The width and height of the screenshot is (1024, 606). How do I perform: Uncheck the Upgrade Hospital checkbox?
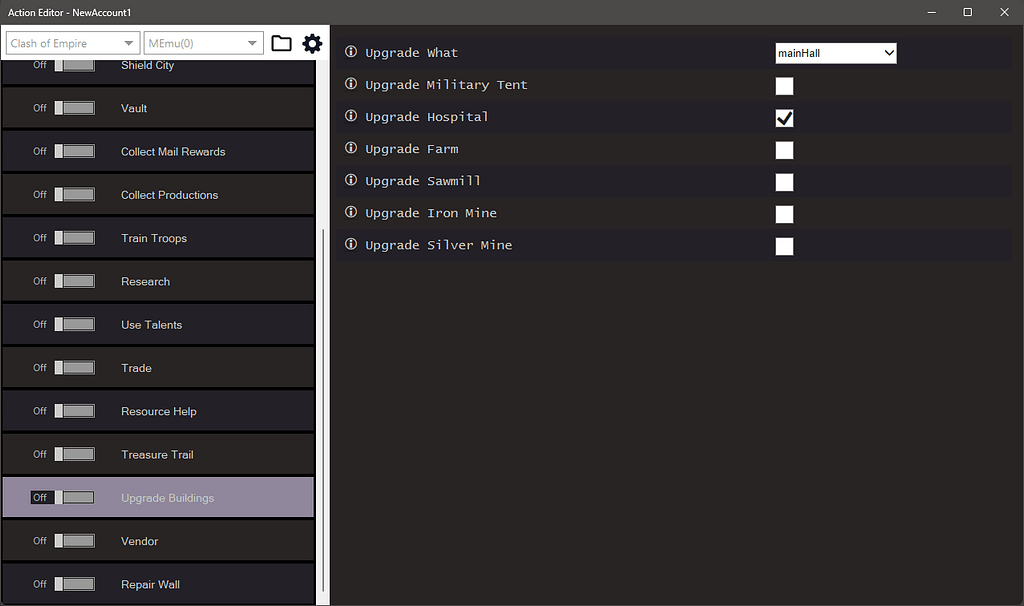[x=784, y=118]
